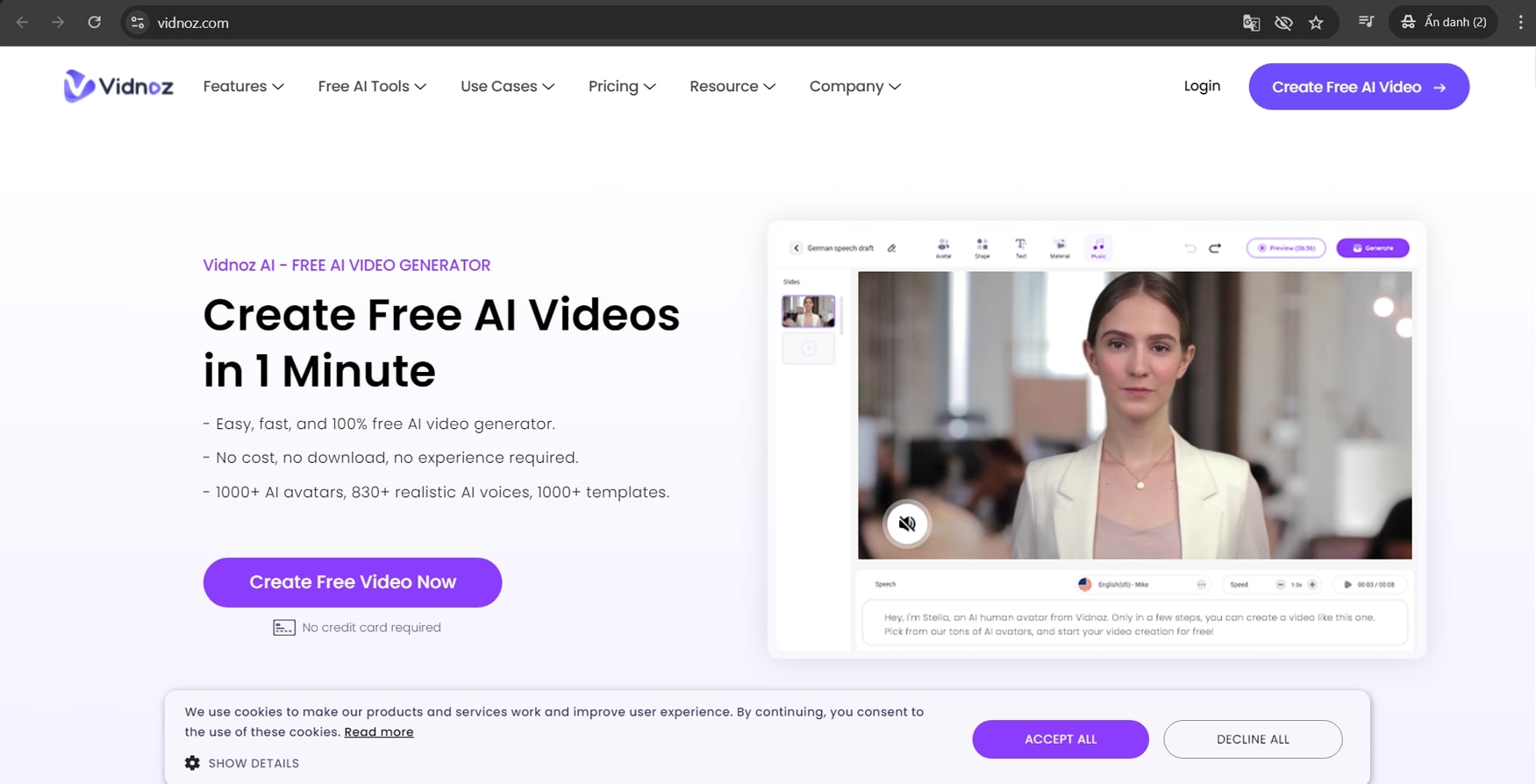Image resolution: width=1536 pixels, height=784 pixels.
Task: Open the cookie settings gear icon
Action: pyautogui.click(x=192, y=763)
